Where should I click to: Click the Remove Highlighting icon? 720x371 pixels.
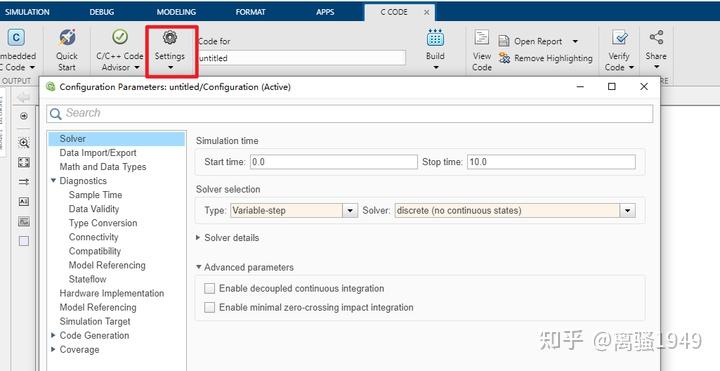coord(505,58)
